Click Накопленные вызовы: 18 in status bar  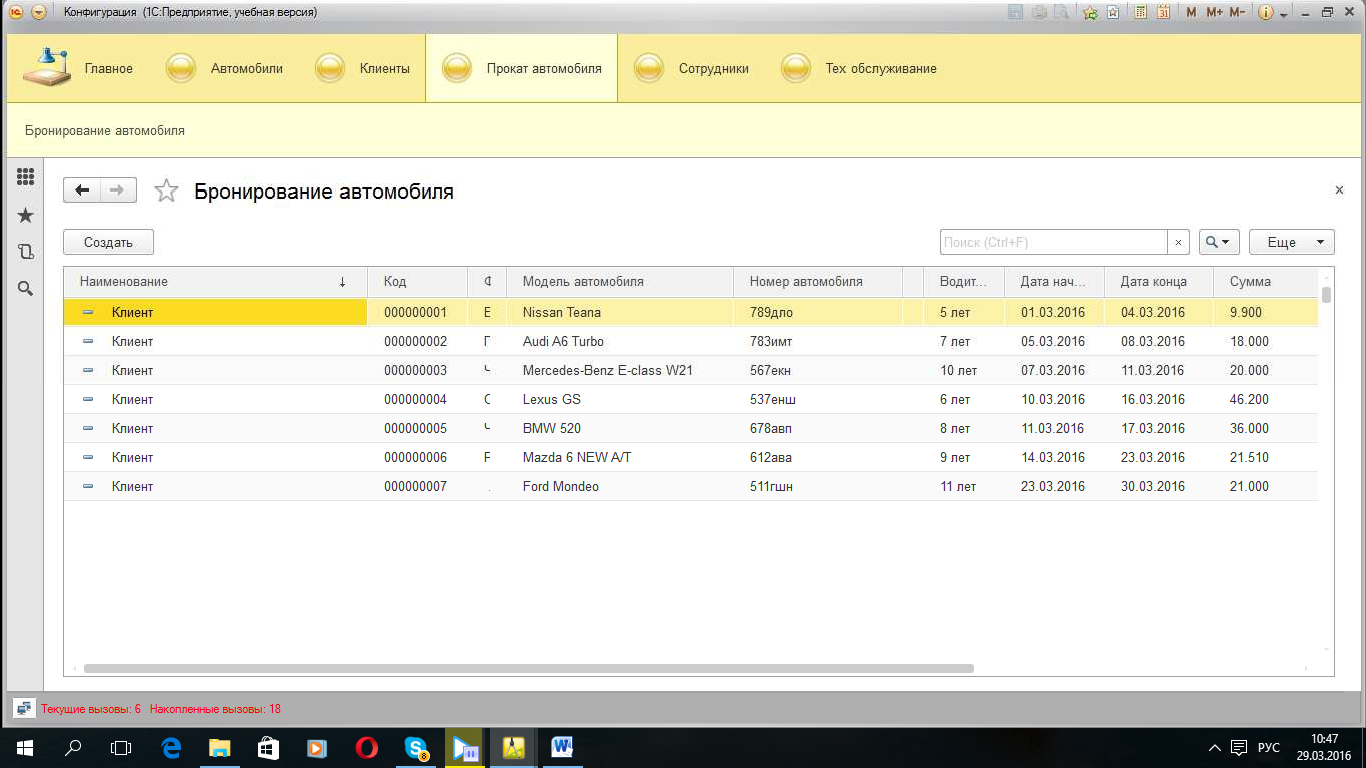[x=216, y=709]
